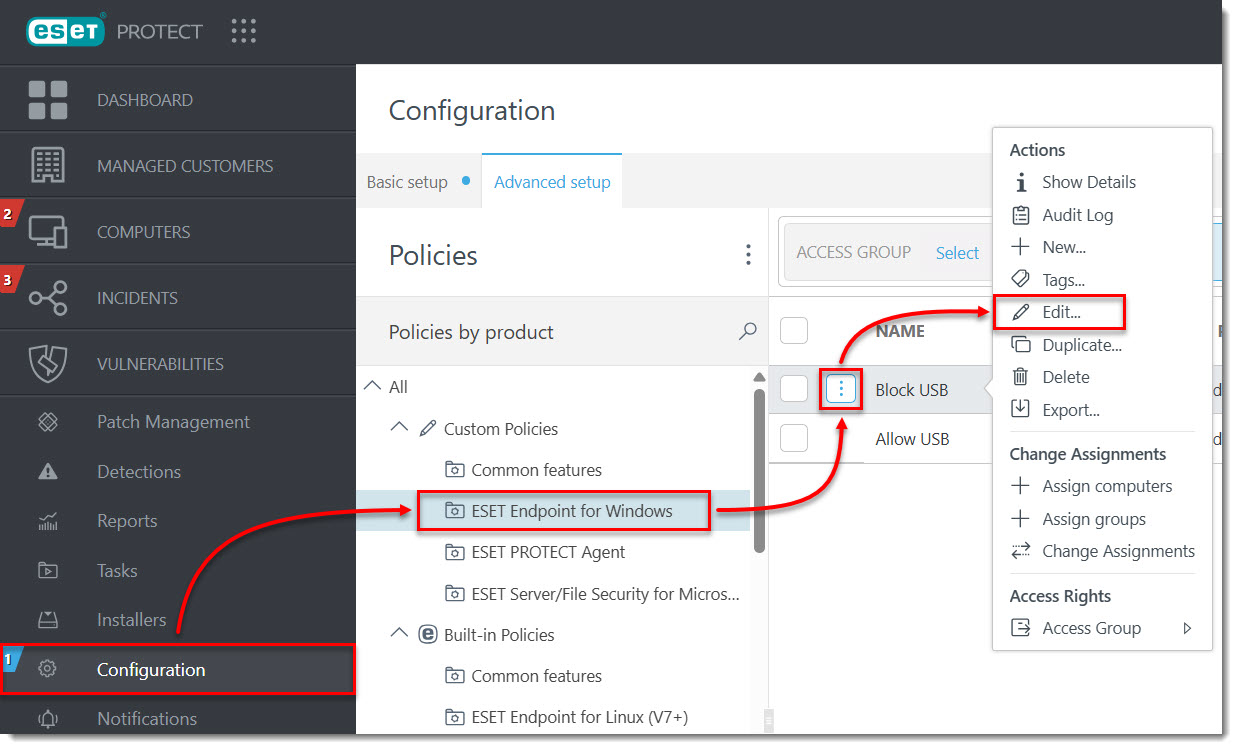Click the Audit Log clipboard icon
This screenshot has width=1237, height=749.
(x=1021, y=215)
